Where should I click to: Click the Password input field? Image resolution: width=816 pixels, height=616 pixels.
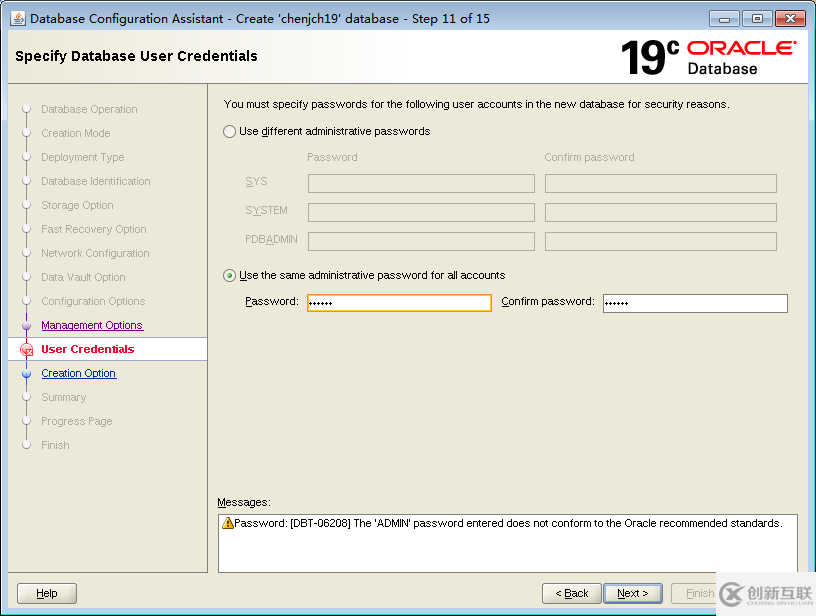399,303
